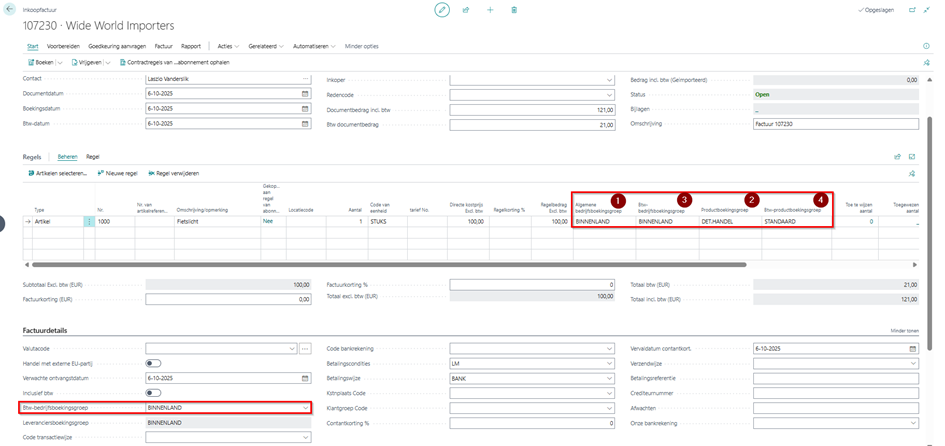The height and width of the screenshot is (446, 945).
Task: Toggle the Inclusief btw switch
Action: 154,393
